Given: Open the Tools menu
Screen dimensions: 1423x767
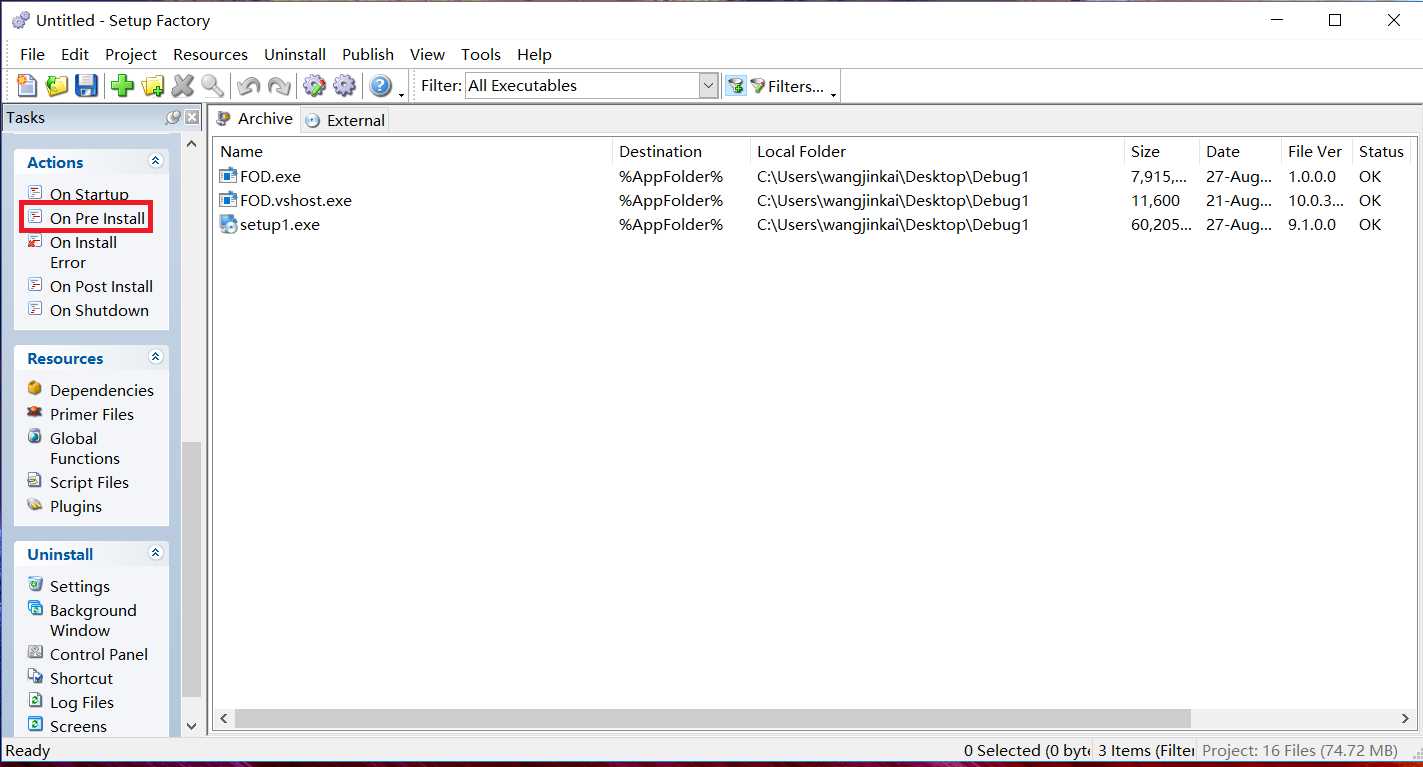Looking at the screenshot, I should coord(481,54).
